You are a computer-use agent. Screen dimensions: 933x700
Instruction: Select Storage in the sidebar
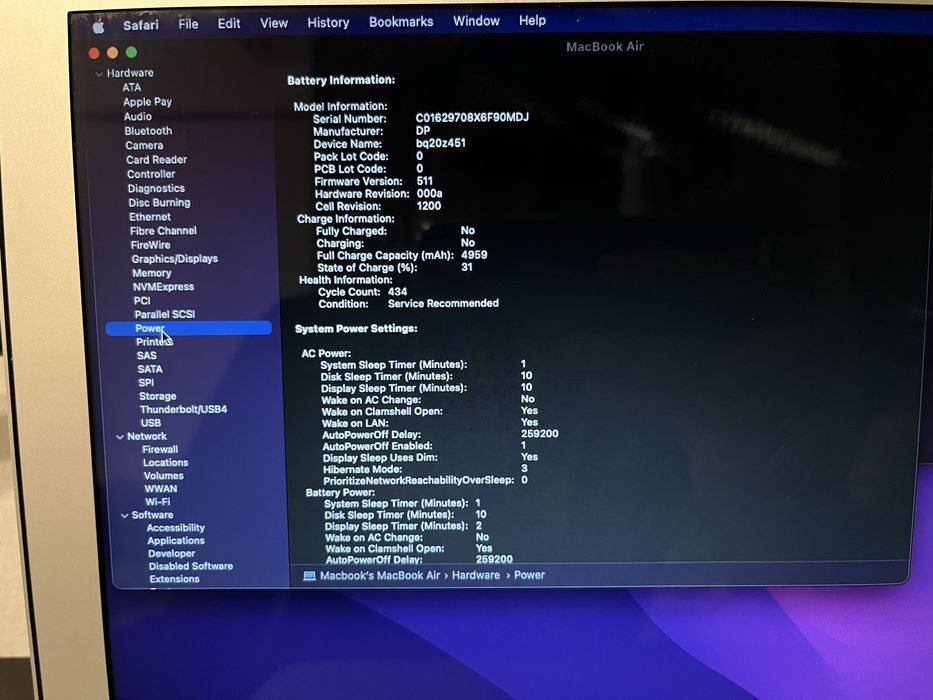click(158, 396)
